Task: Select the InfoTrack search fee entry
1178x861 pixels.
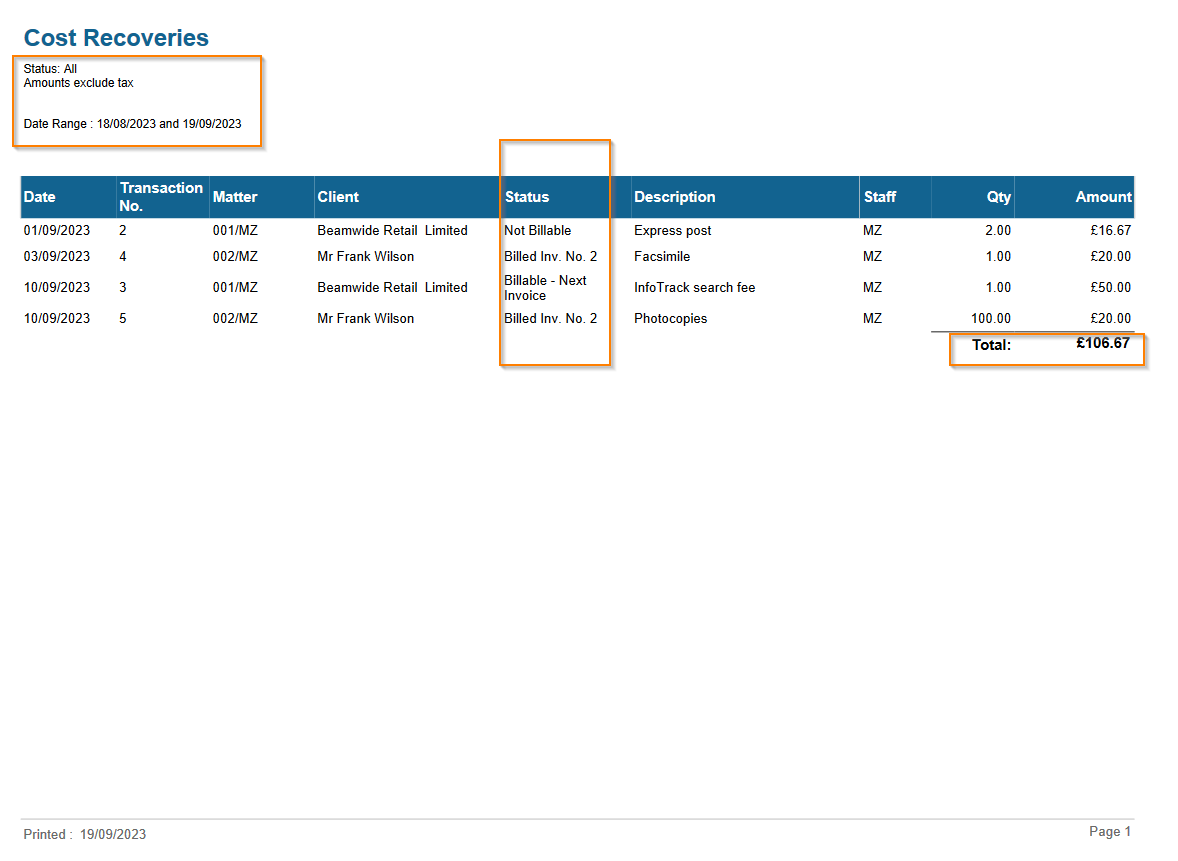Action: pos(694,287)
